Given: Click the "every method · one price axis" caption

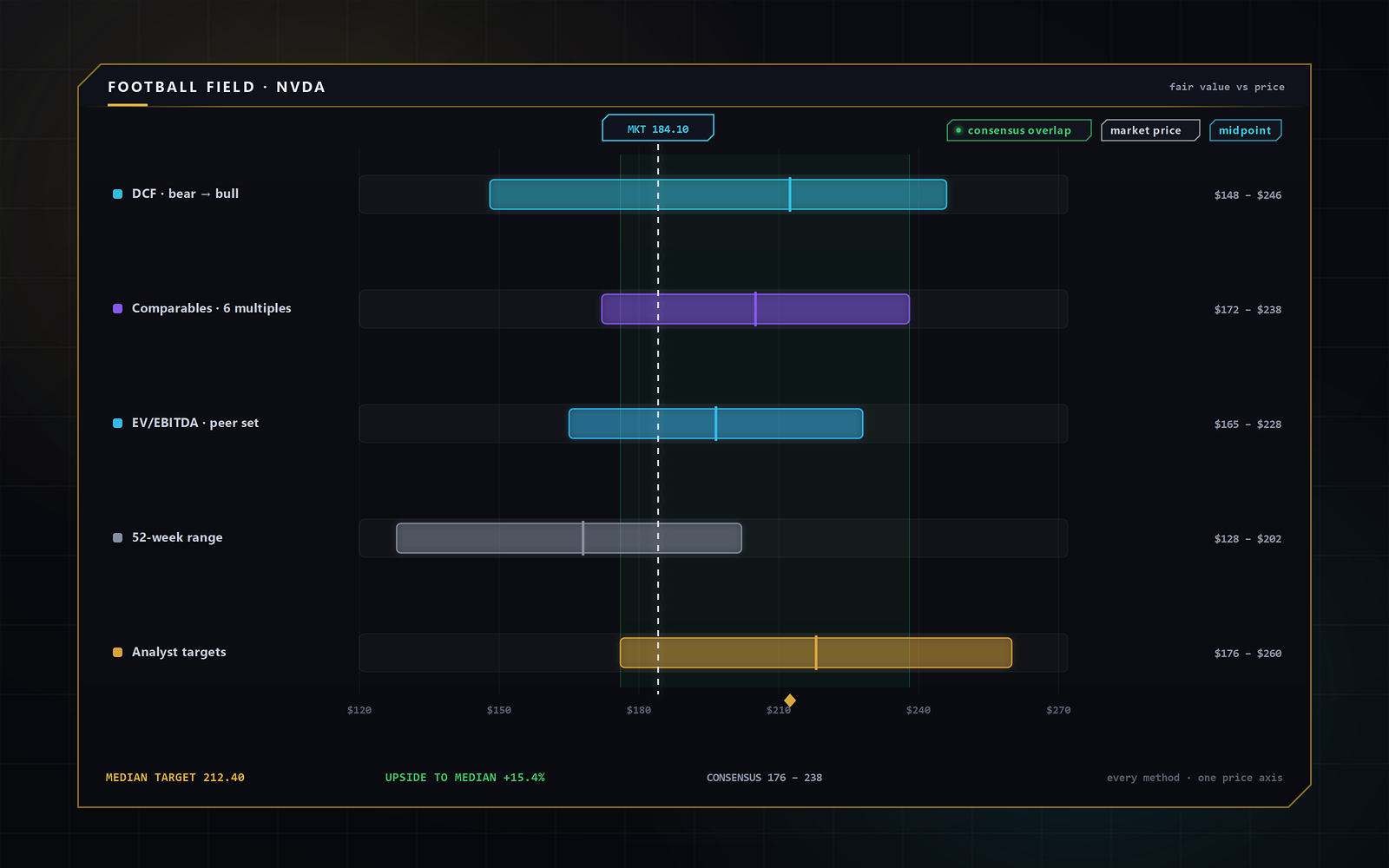Looking at the screenshot, I should click(1195, 778).
